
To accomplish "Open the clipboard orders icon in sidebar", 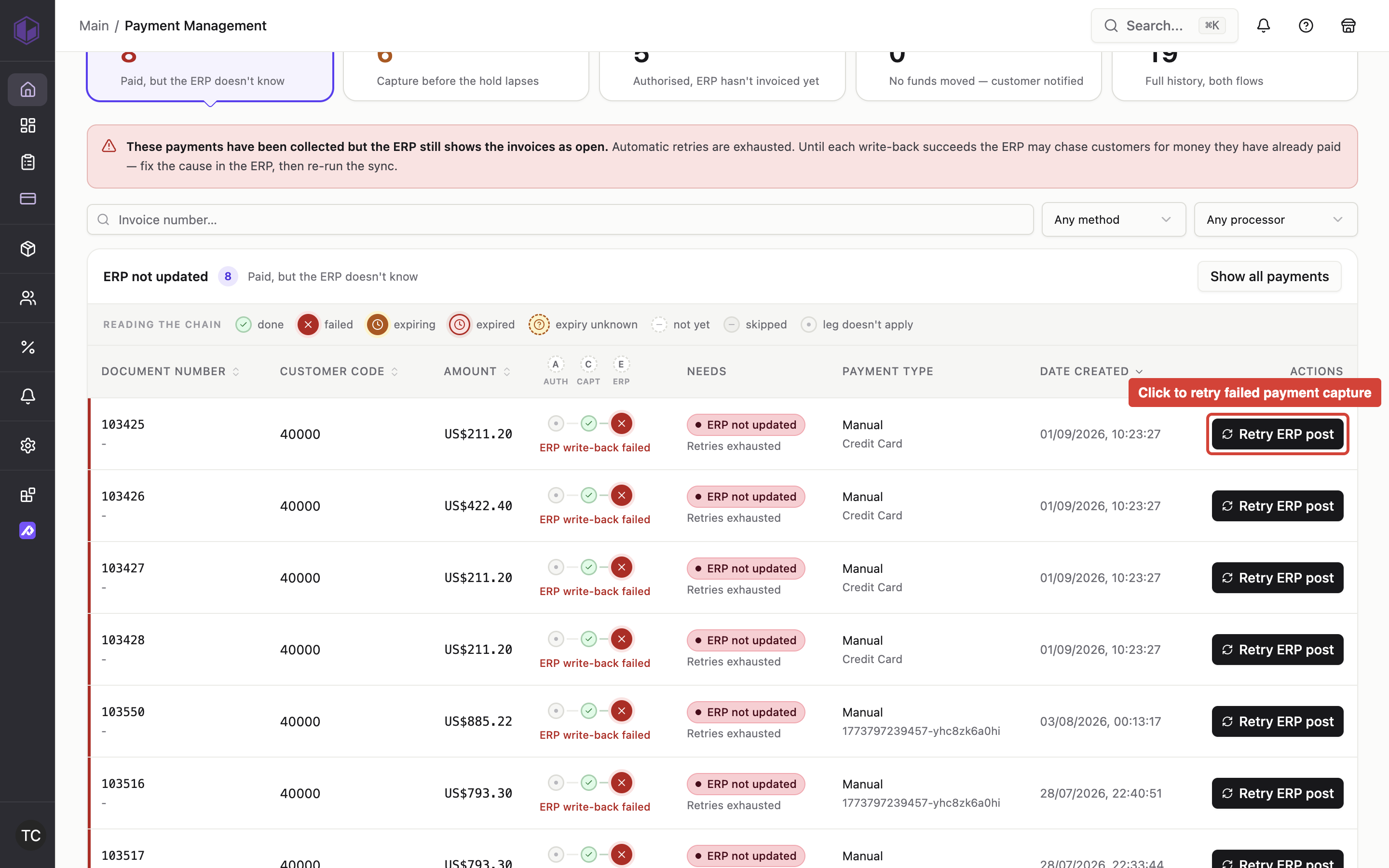I will [x=27, y=162].
